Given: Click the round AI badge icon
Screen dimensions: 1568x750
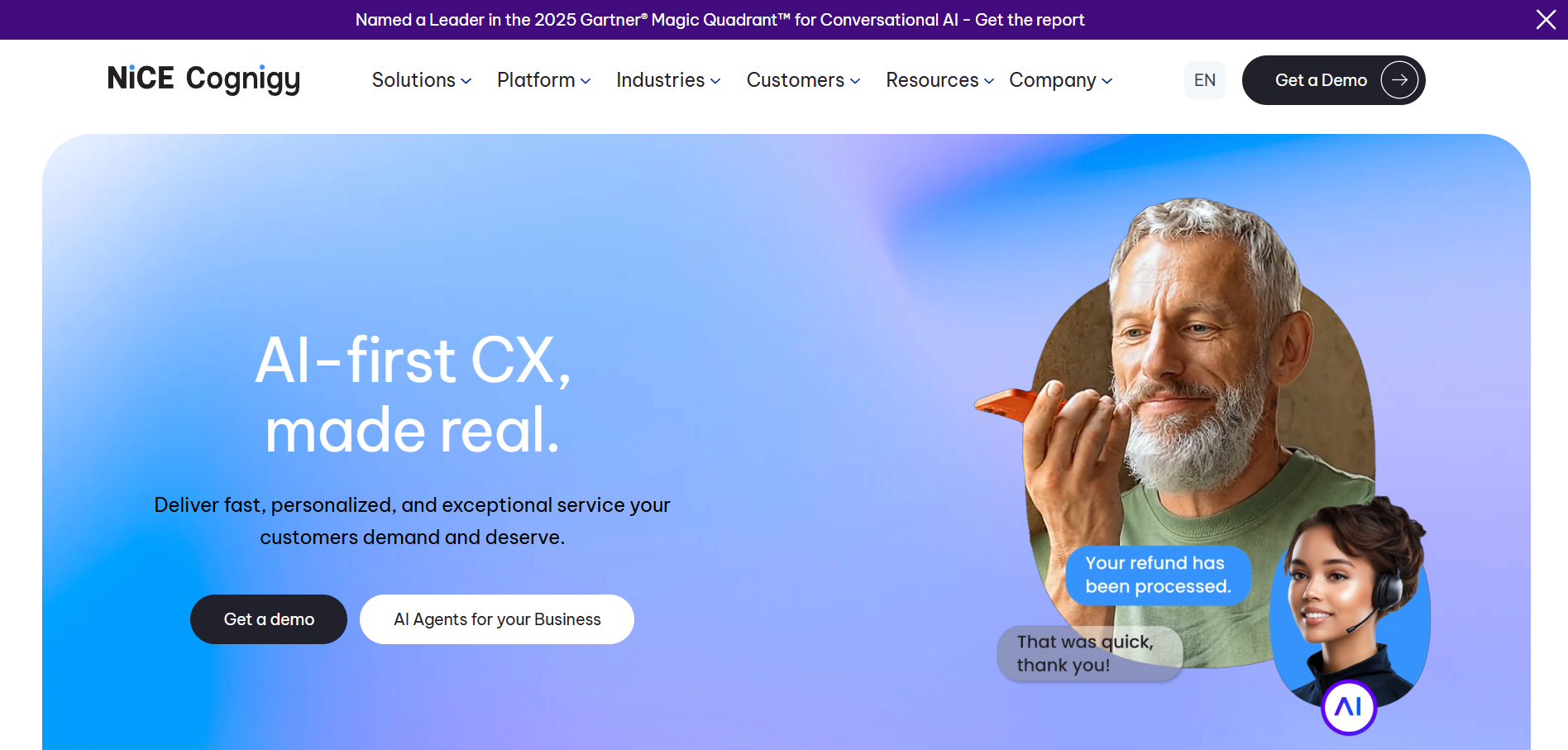Looking at the screenshot, I should tap(1348, 707).
